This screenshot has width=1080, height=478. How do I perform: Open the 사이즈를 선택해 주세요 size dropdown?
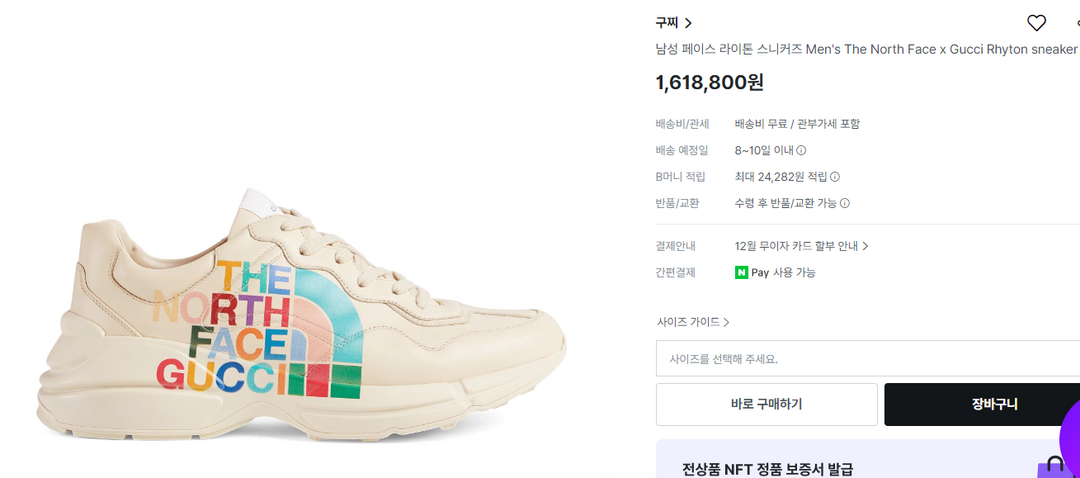point(868,358)
